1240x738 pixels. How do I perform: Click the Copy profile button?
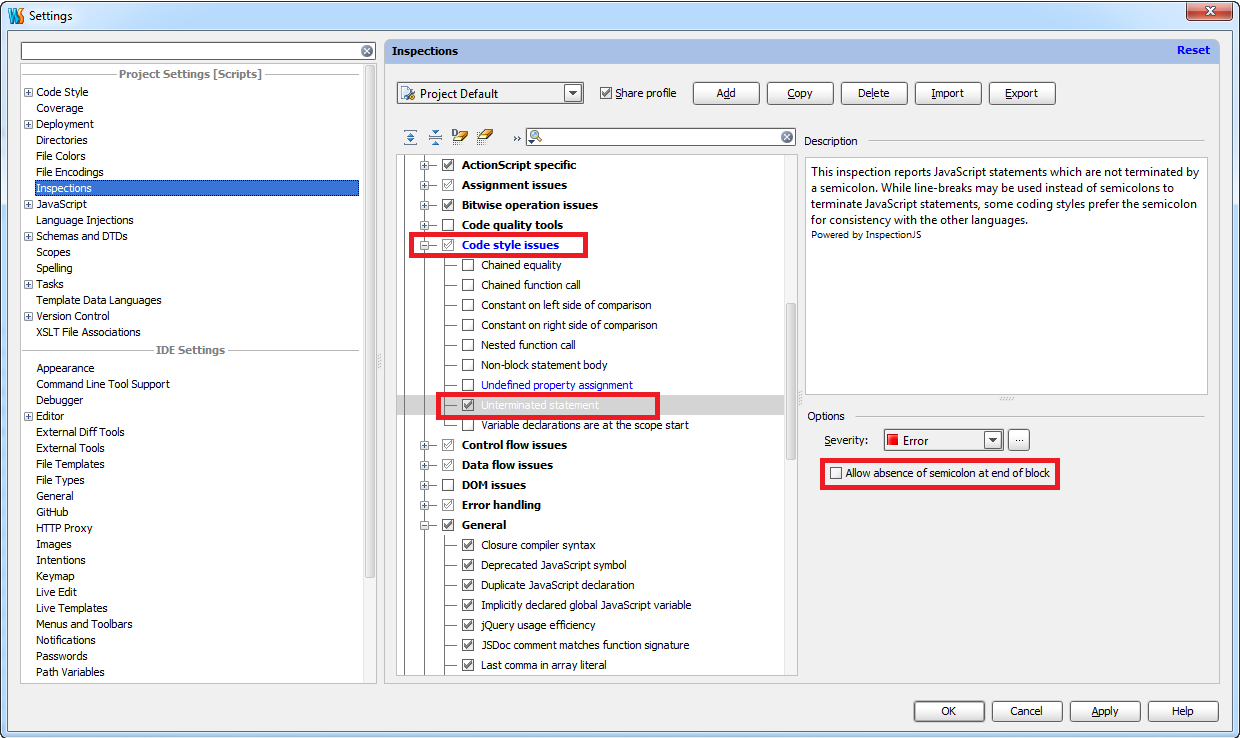(x=800, y=93)
